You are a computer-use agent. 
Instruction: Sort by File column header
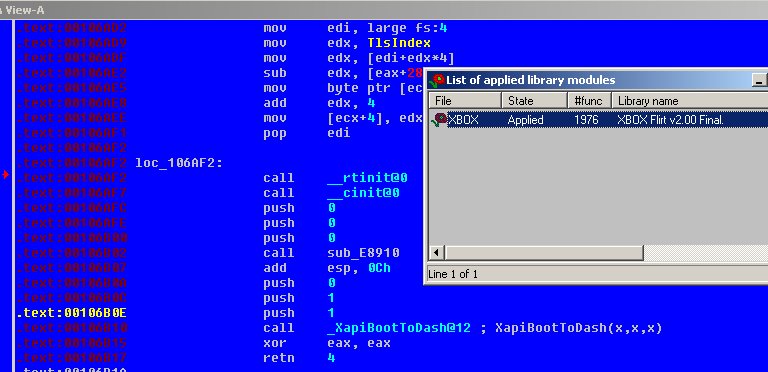click(x=465, y=101)
